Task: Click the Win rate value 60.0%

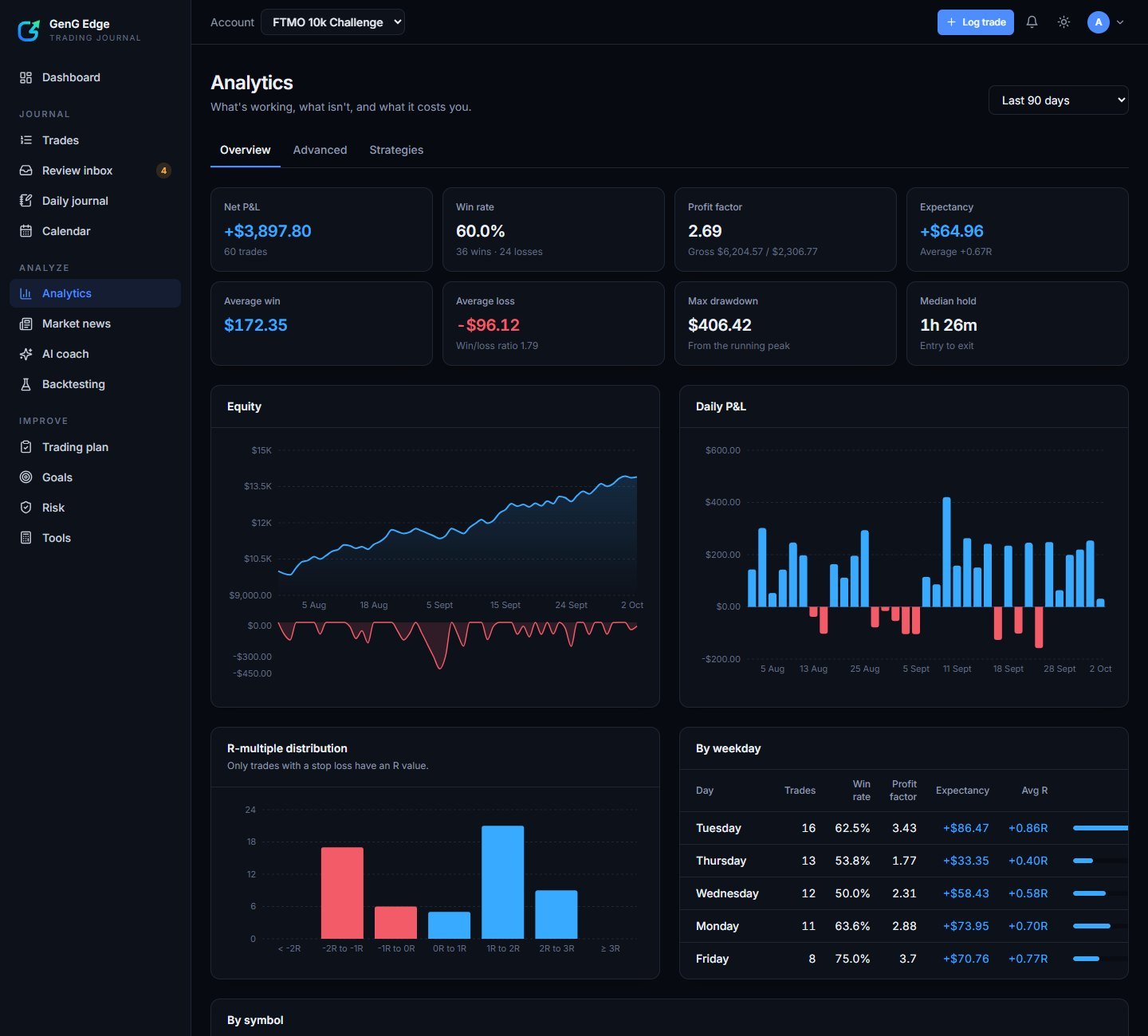Action: (480, 231)
